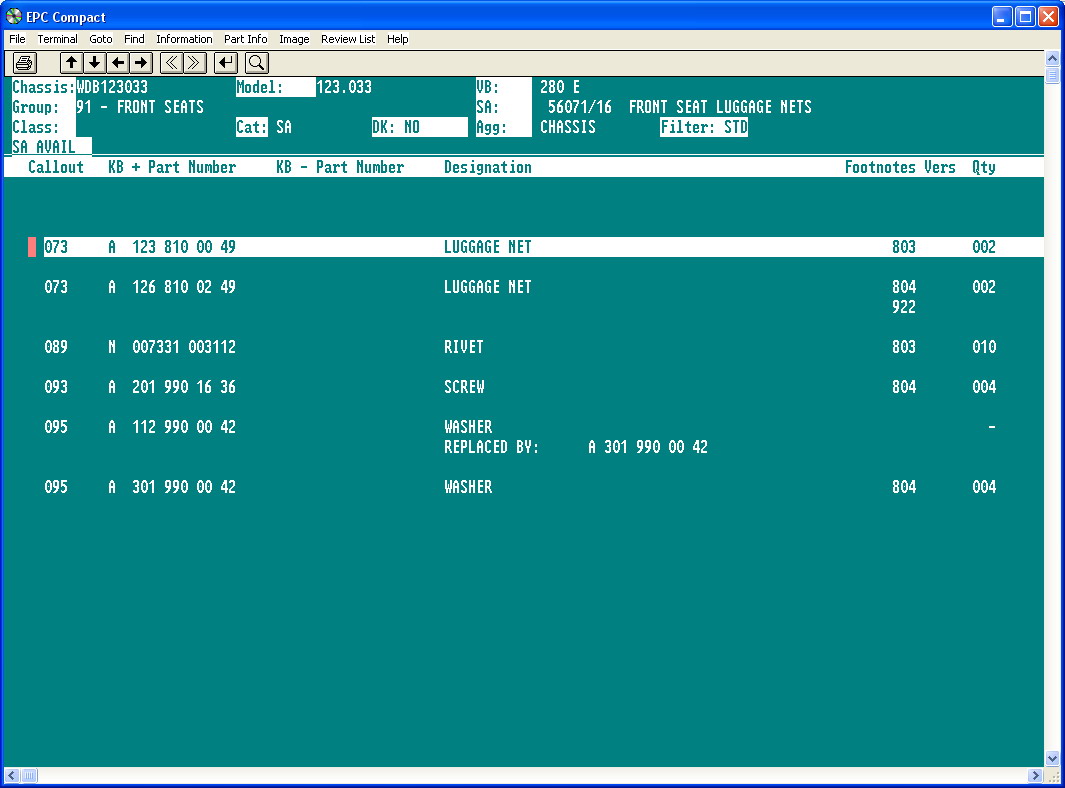Click the EPC Compact title bar icon

(14, 16)
